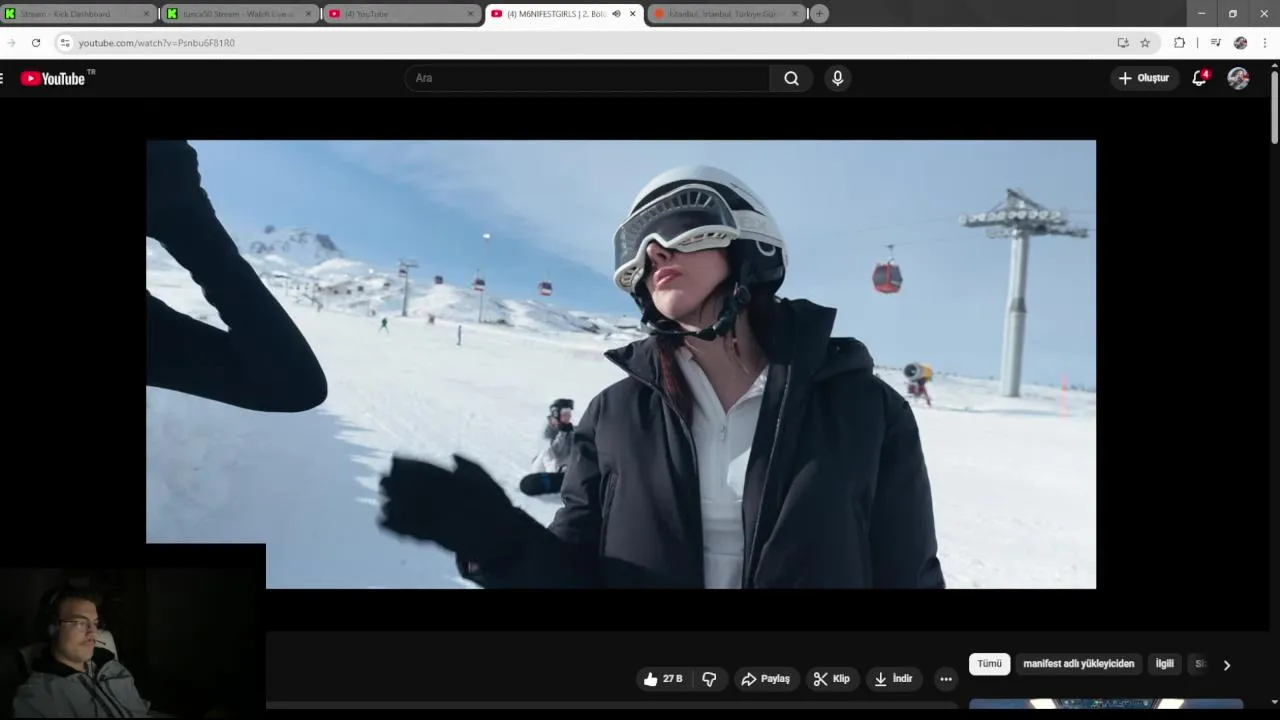Viewport: 1280px width, 720px height.
Task: Open the YouTube guide hamburger menu
Action: click(2, 78)
